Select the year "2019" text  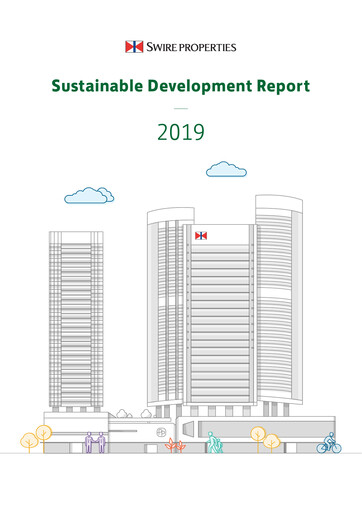[x=181, y=132]
